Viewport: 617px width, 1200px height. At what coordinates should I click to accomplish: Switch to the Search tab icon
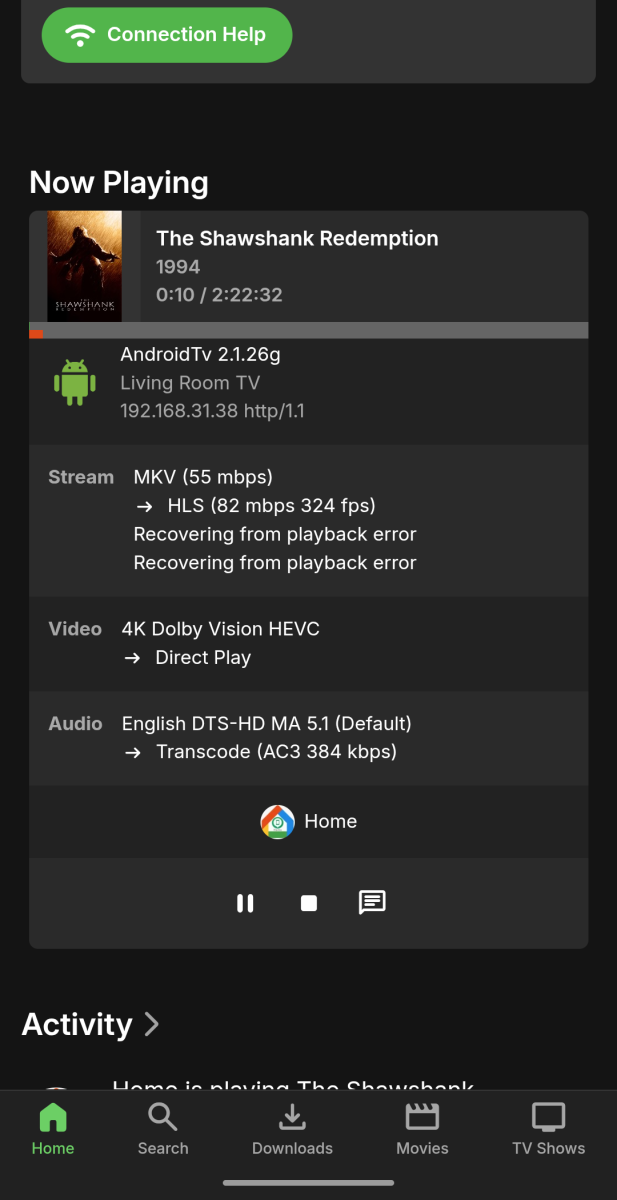[162, 1117]
